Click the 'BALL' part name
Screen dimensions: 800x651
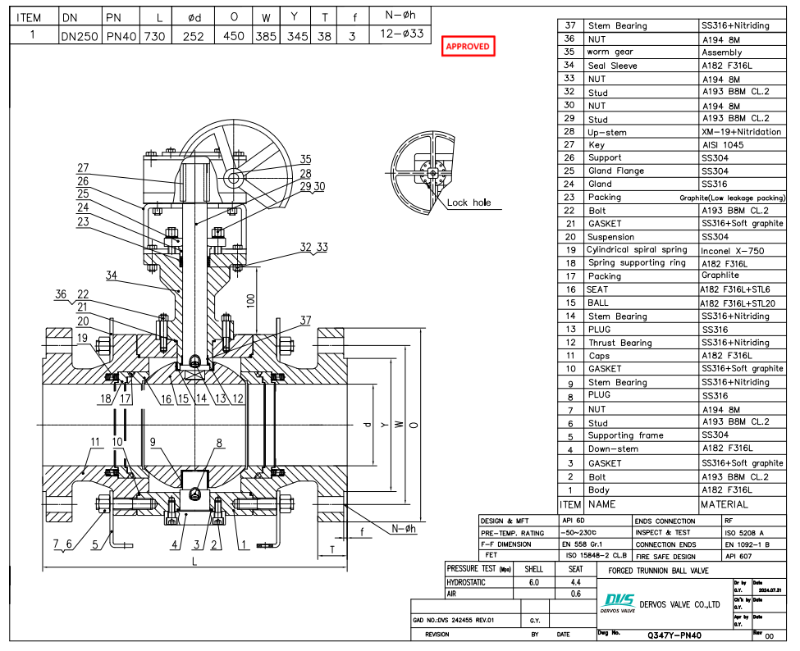point(597,303)
